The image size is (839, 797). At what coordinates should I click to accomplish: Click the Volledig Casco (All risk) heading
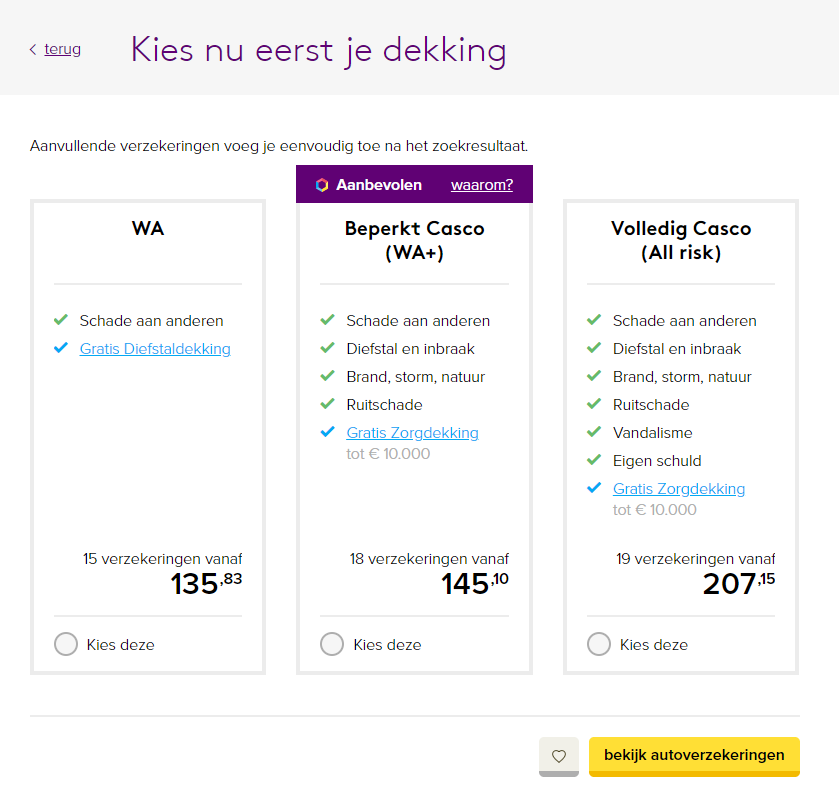(x=681, y=240)
